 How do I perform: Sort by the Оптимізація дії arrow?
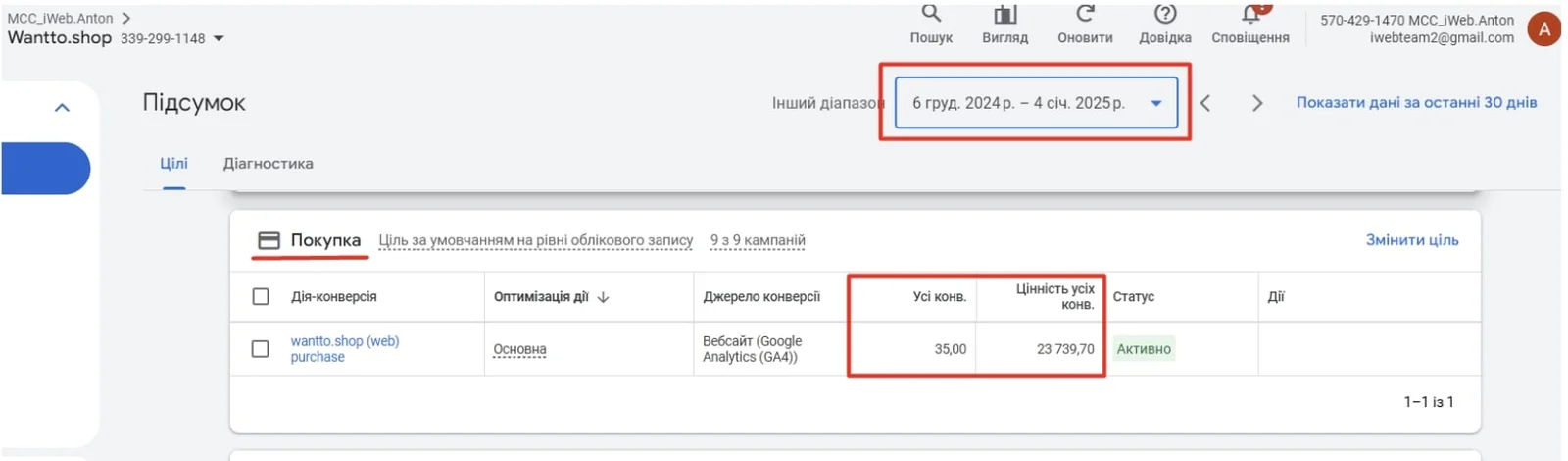pos(603,297)
